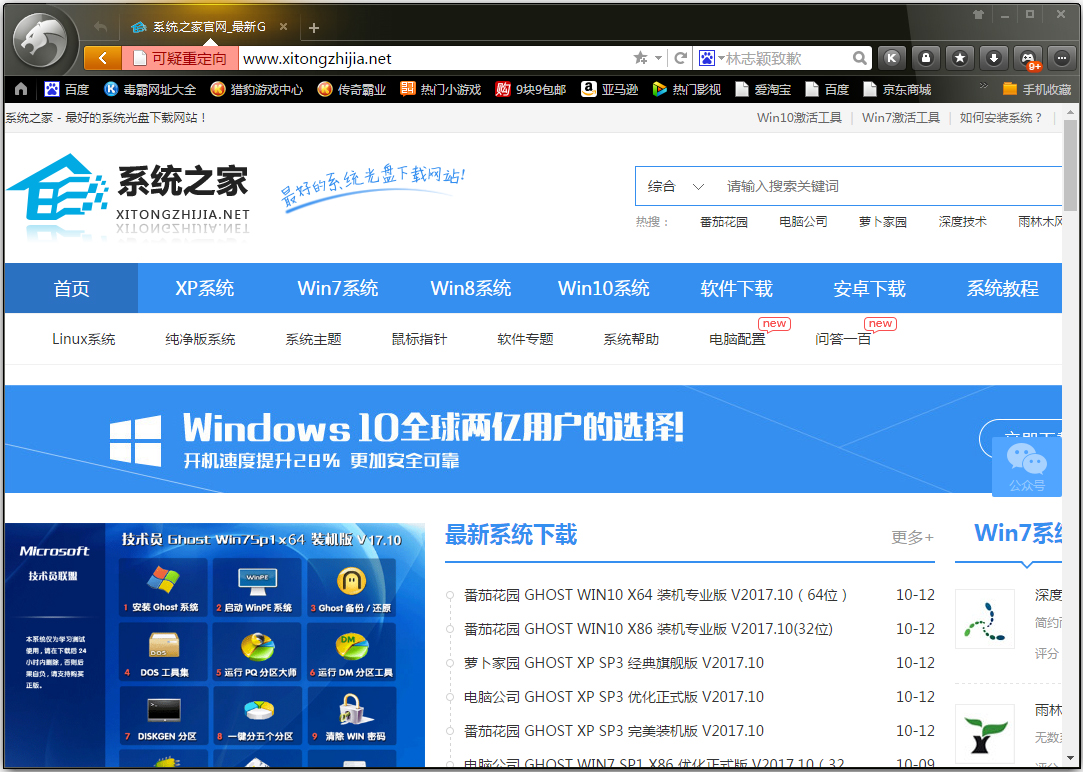
Task: Select Win7系统 navigation tab
Action: 338,288
